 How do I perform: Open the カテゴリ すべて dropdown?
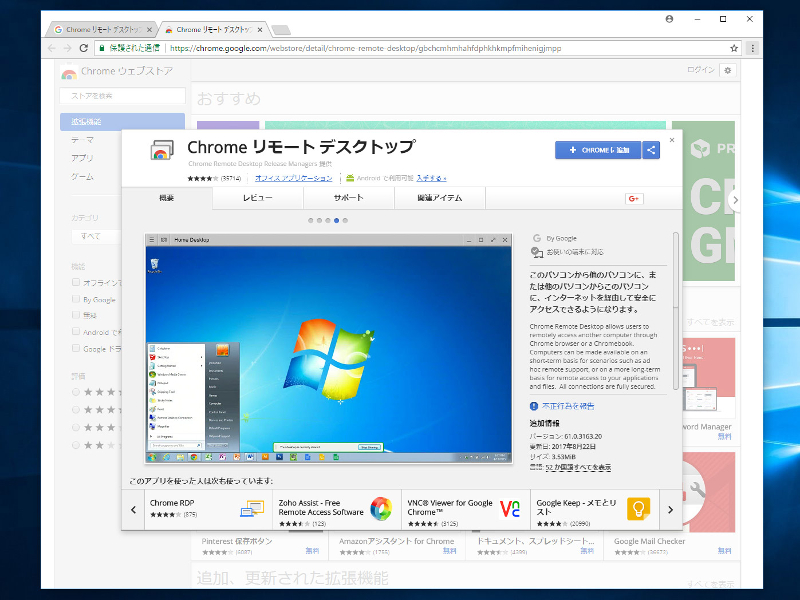click(x=96, y=236)
